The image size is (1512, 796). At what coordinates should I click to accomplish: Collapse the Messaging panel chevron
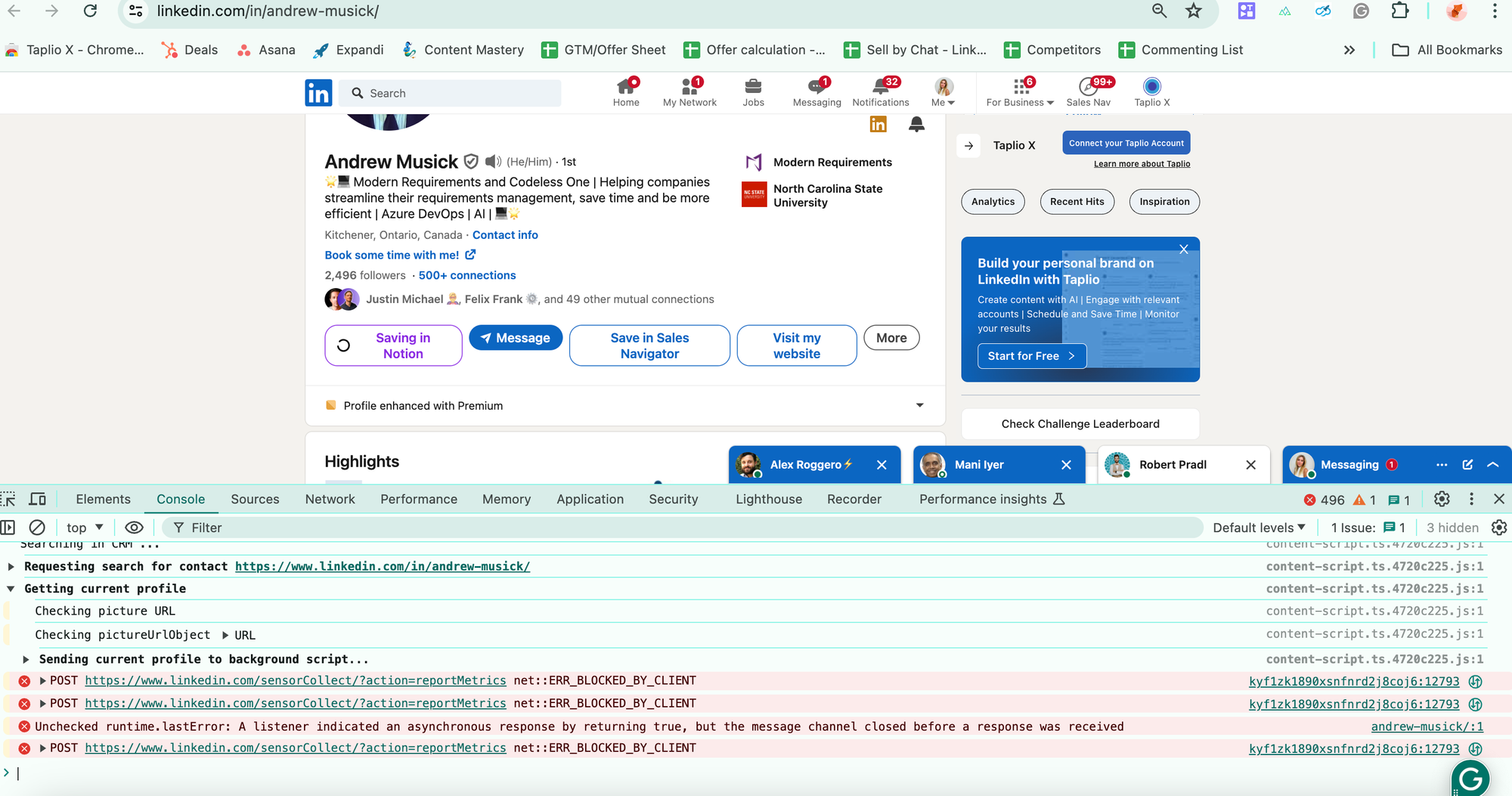(1493, 465)
